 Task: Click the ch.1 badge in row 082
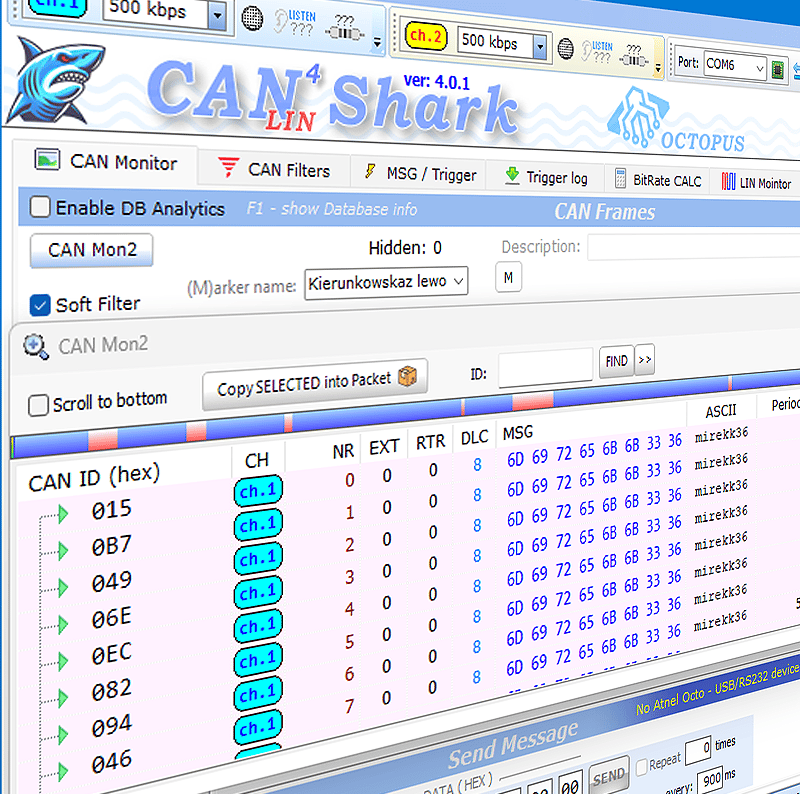(258, 660)
